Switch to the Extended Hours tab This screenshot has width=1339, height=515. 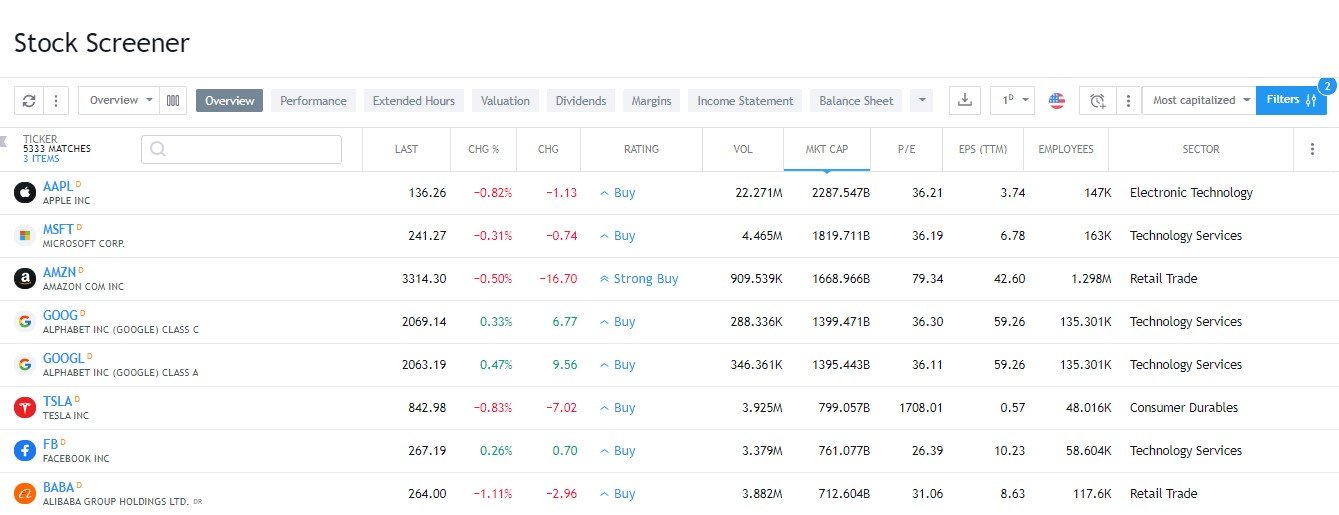(x=414, y=101)
